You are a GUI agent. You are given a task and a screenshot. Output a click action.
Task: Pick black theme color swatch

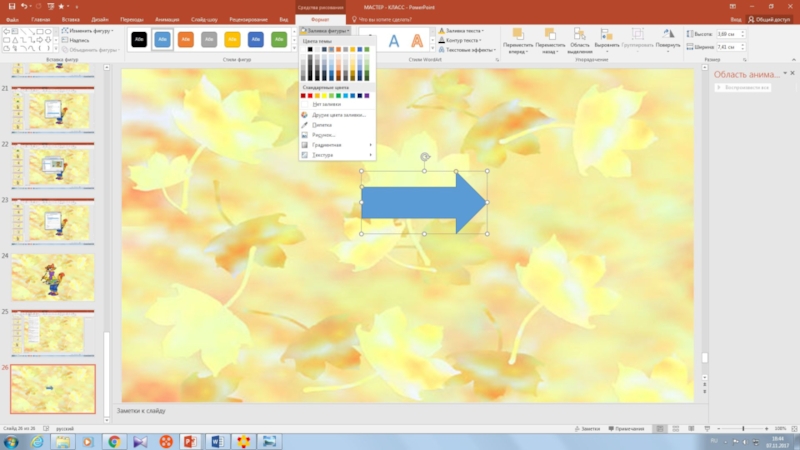pyautogui.click(x=310, y=49)
